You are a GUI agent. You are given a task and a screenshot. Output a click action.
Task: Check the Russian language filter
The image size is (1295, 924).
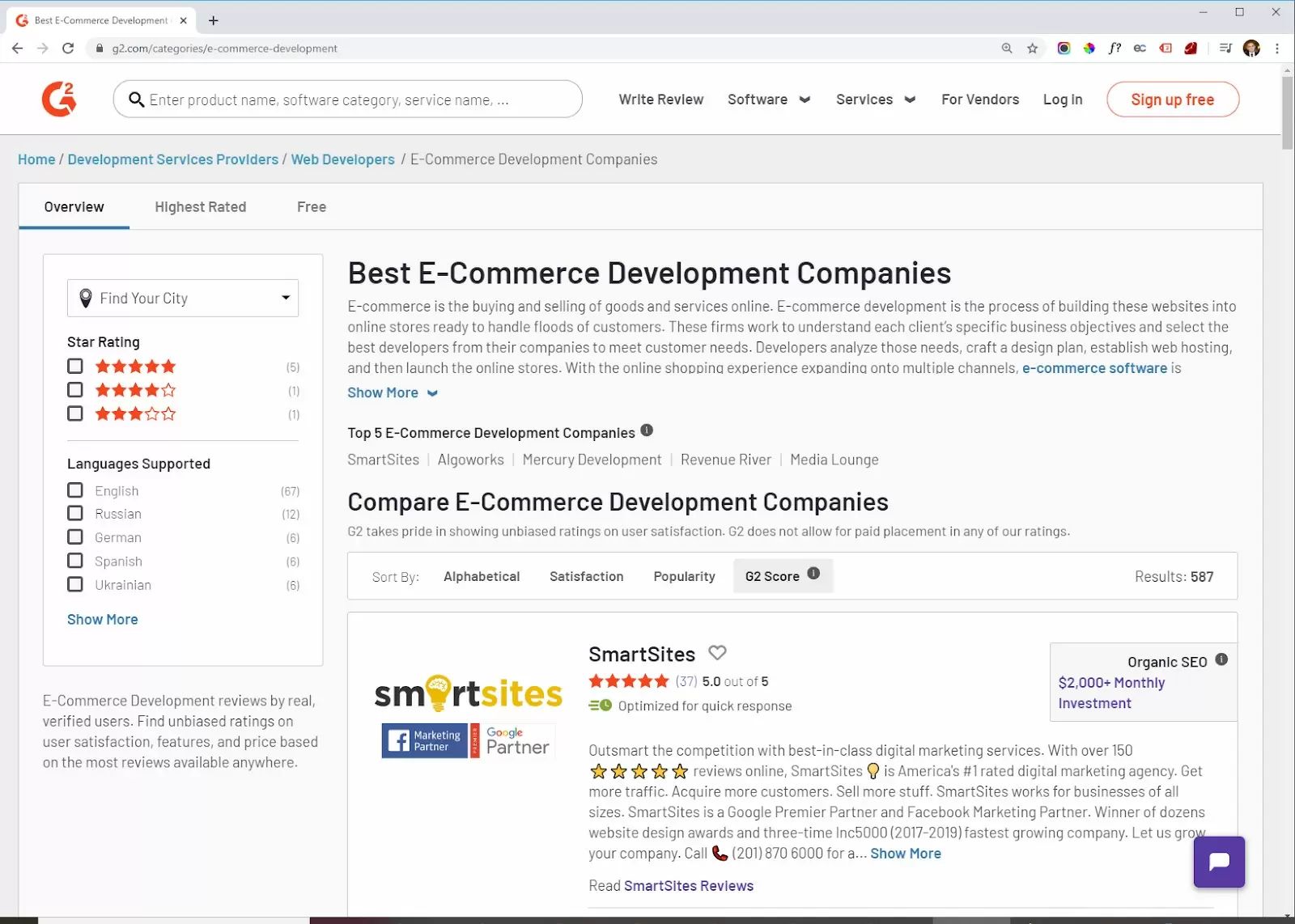click(x=75, y=513)
